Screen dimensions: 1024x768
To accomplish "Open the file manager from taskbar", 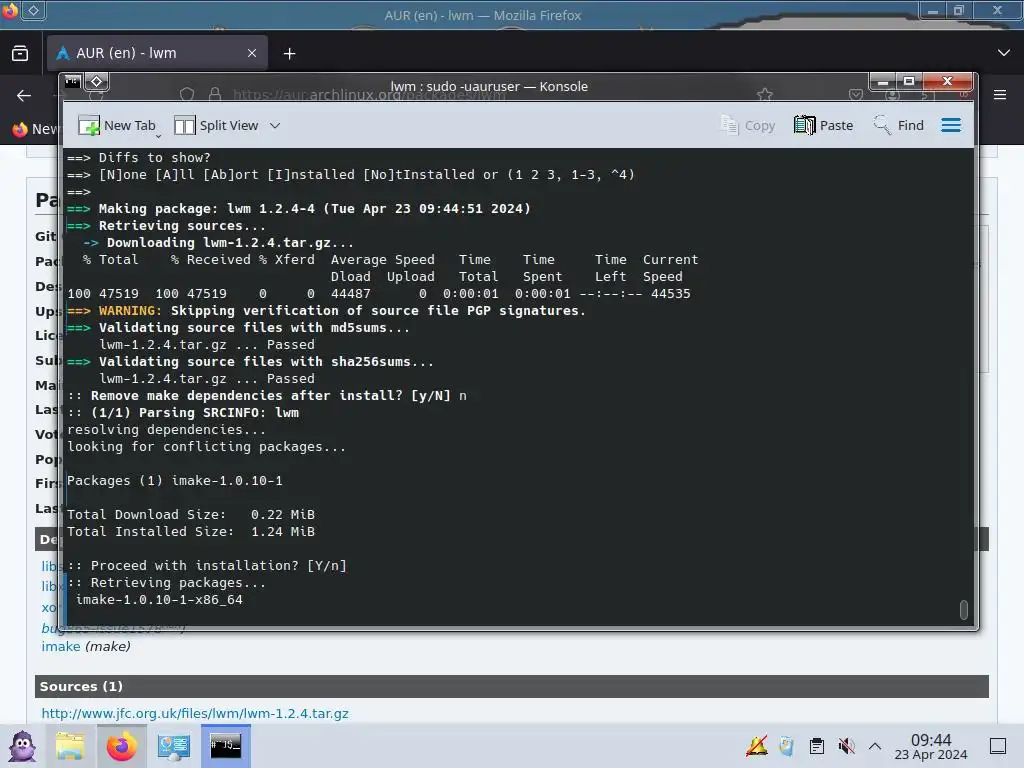I will pos(70,746).
